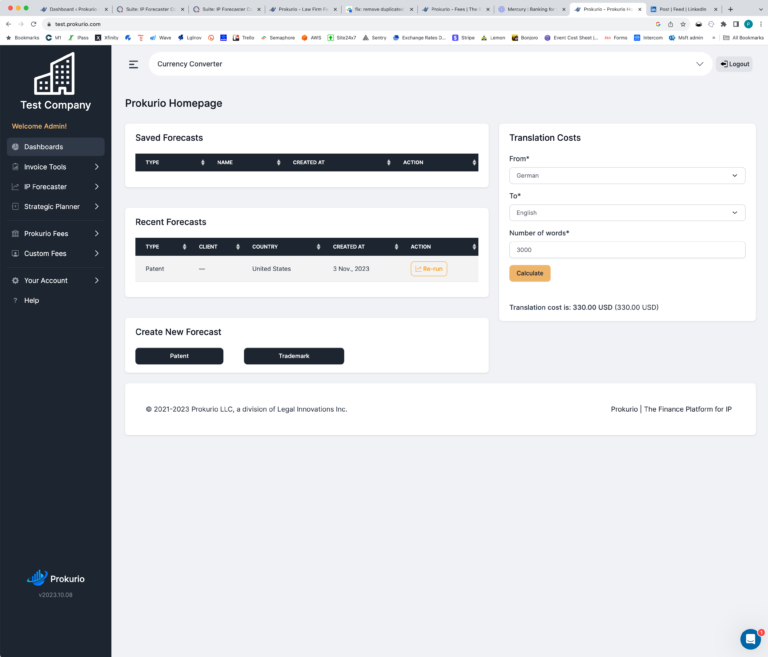This screenshot has width=768, height=657.
Task: Open the To language dropdown
Action: (x=627, y=213)
